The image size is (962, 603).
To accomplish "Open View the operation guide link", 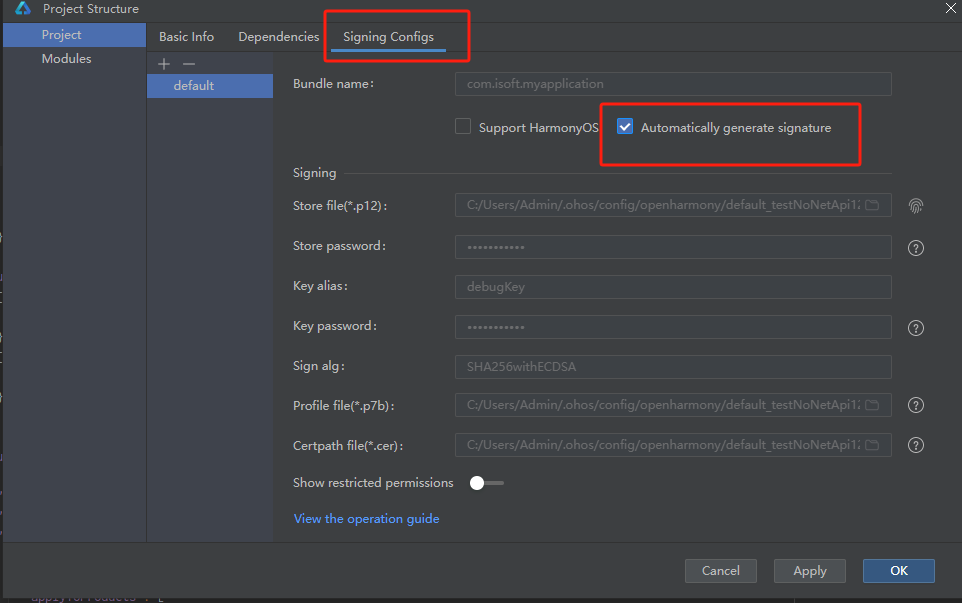I will [366, 519].
